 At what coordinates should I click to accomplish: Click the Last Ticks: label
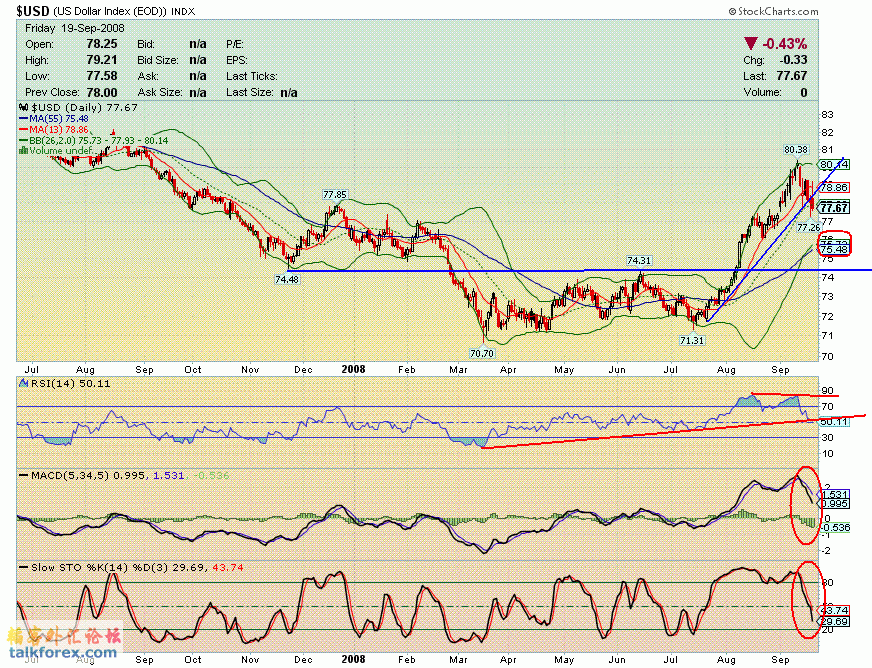coord(252,76)
